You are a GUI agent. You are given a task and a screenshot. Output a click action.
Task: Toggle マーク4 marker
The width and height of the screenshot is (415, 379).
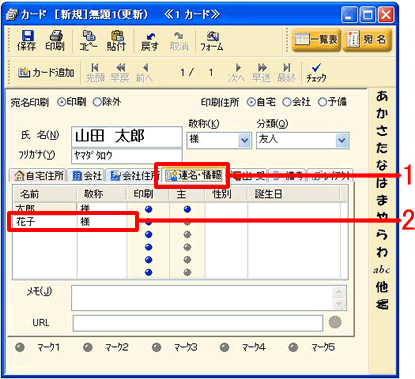click(x=225, y=348)
